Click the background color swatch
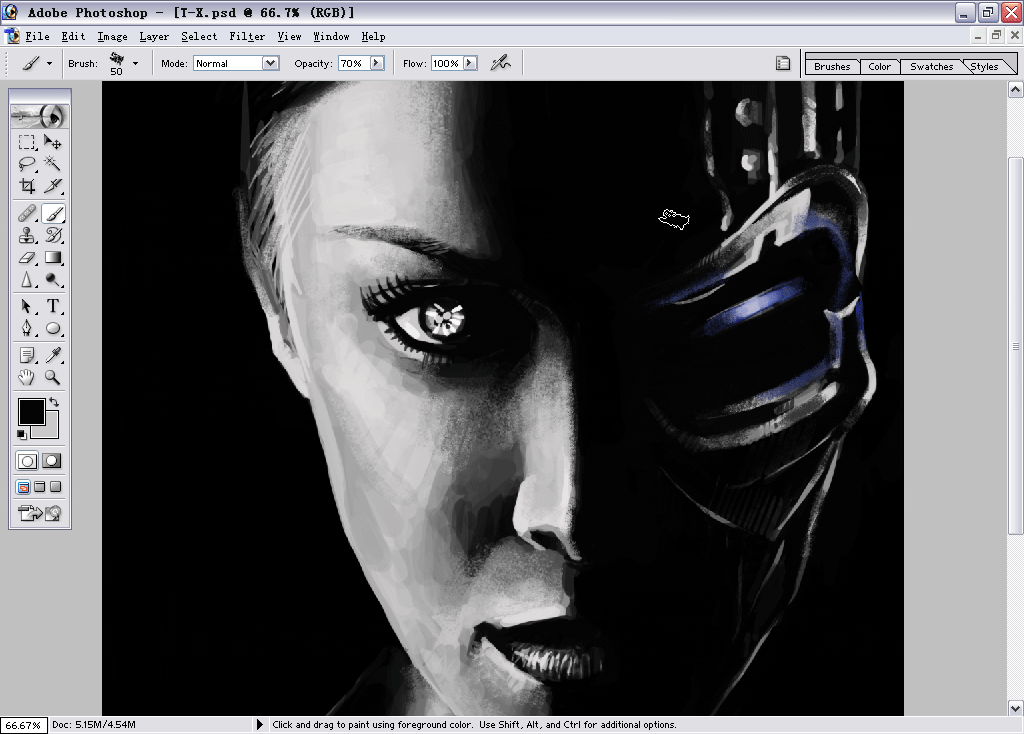 [x=51, y=429]
